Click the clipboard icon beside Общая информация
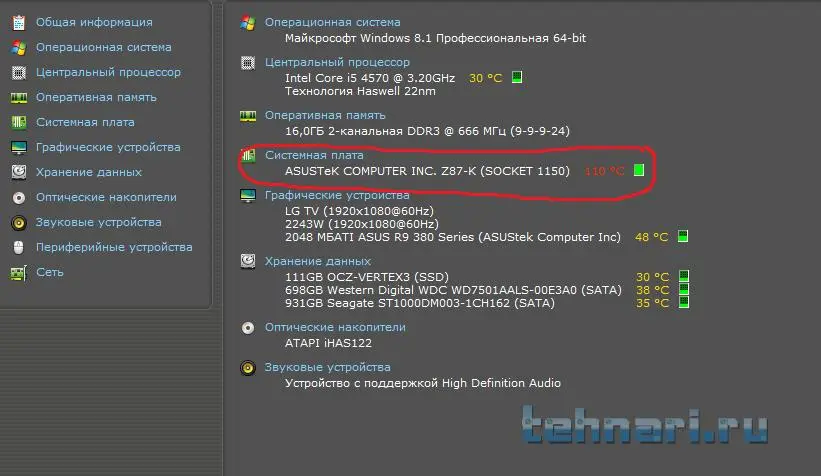This screenshot has width=821, height=476. click(x=19, y=23)
